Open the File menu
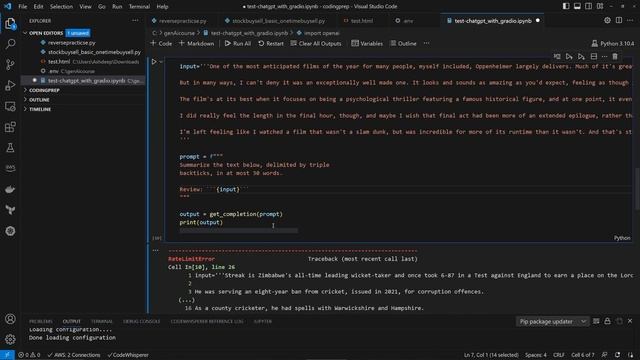The height and width of the screenshot is (360, 640). click(x=22, y=7)
